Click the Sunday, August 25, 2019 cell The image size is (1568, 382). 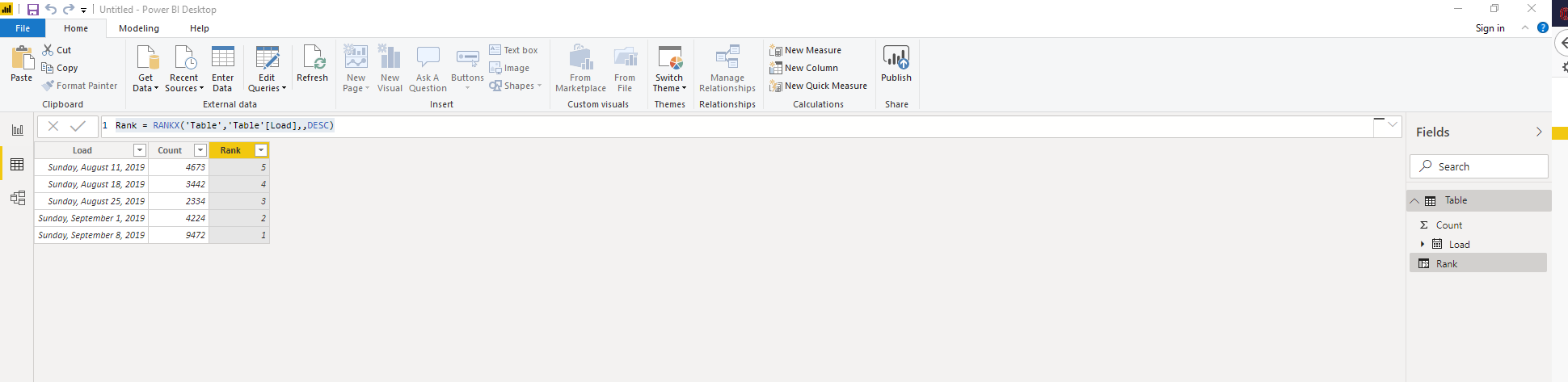[91, 201]
